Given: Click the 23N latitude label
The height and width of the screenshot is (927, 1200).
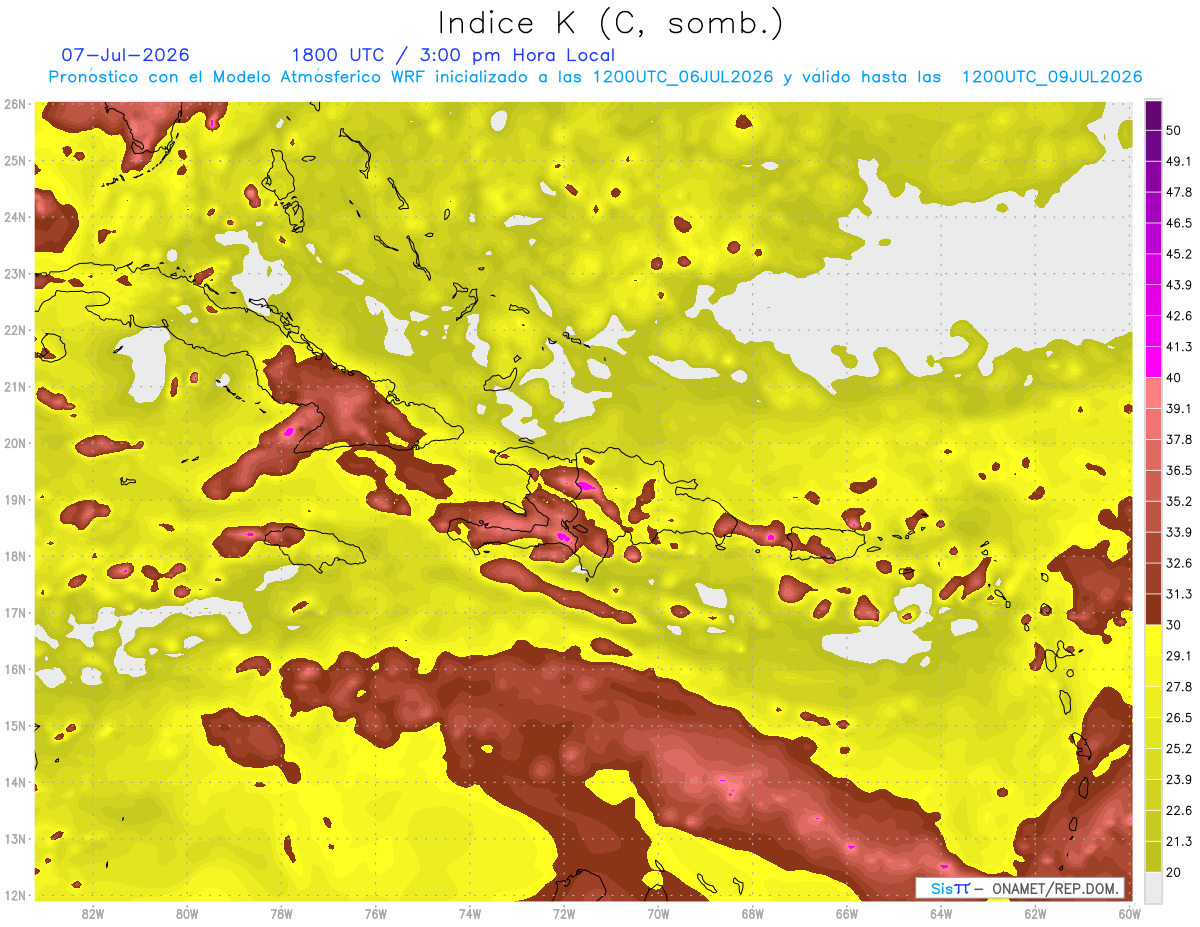Looking at the screenshot, I should click(x=14, y=274).
